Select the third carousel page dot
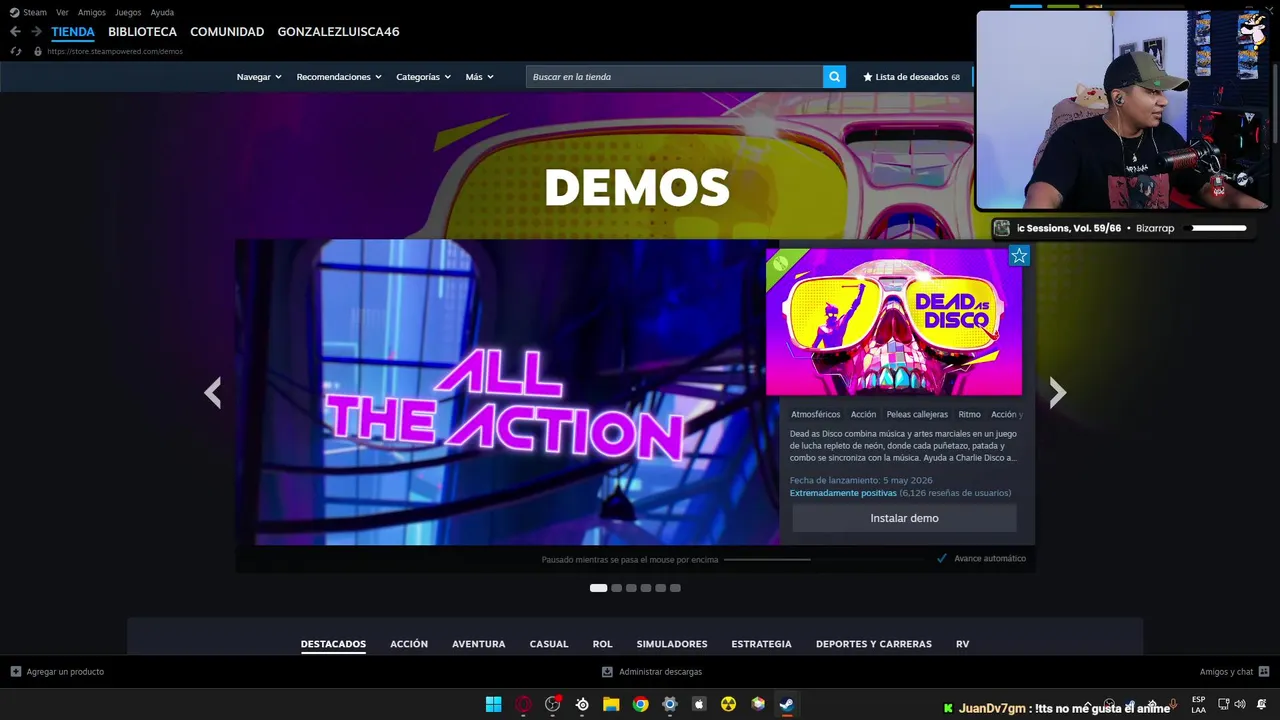 [631, 588]
